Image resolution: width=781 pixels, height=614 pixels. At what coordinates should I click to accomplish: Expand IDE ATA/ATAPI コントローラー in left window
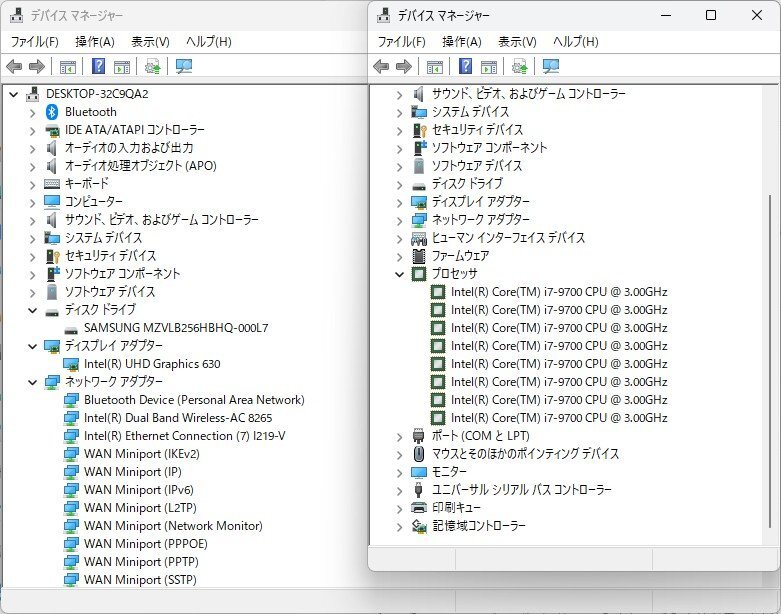point(32,131)
